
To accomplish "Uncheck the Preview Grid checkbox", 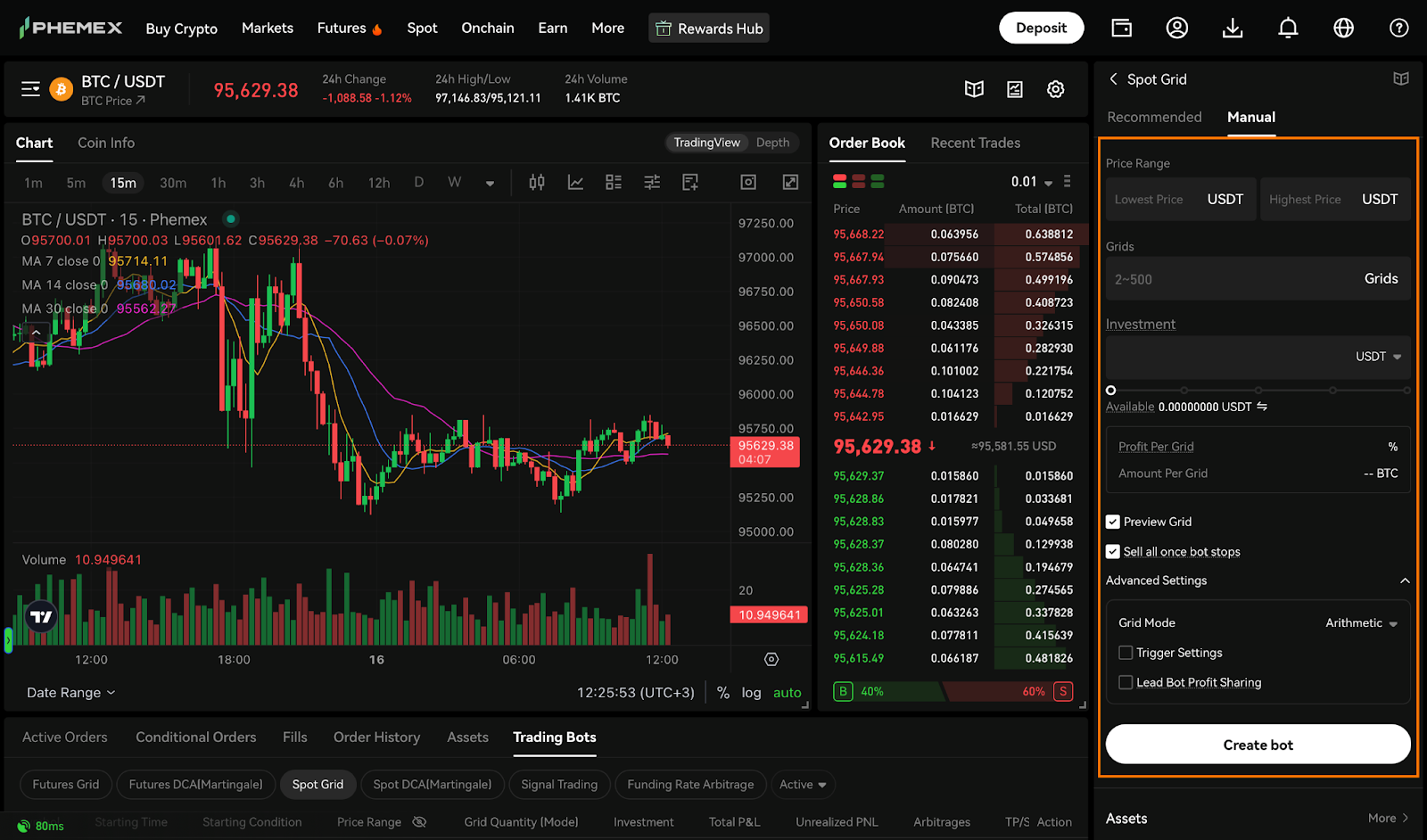I will [x=1113, y=522].
